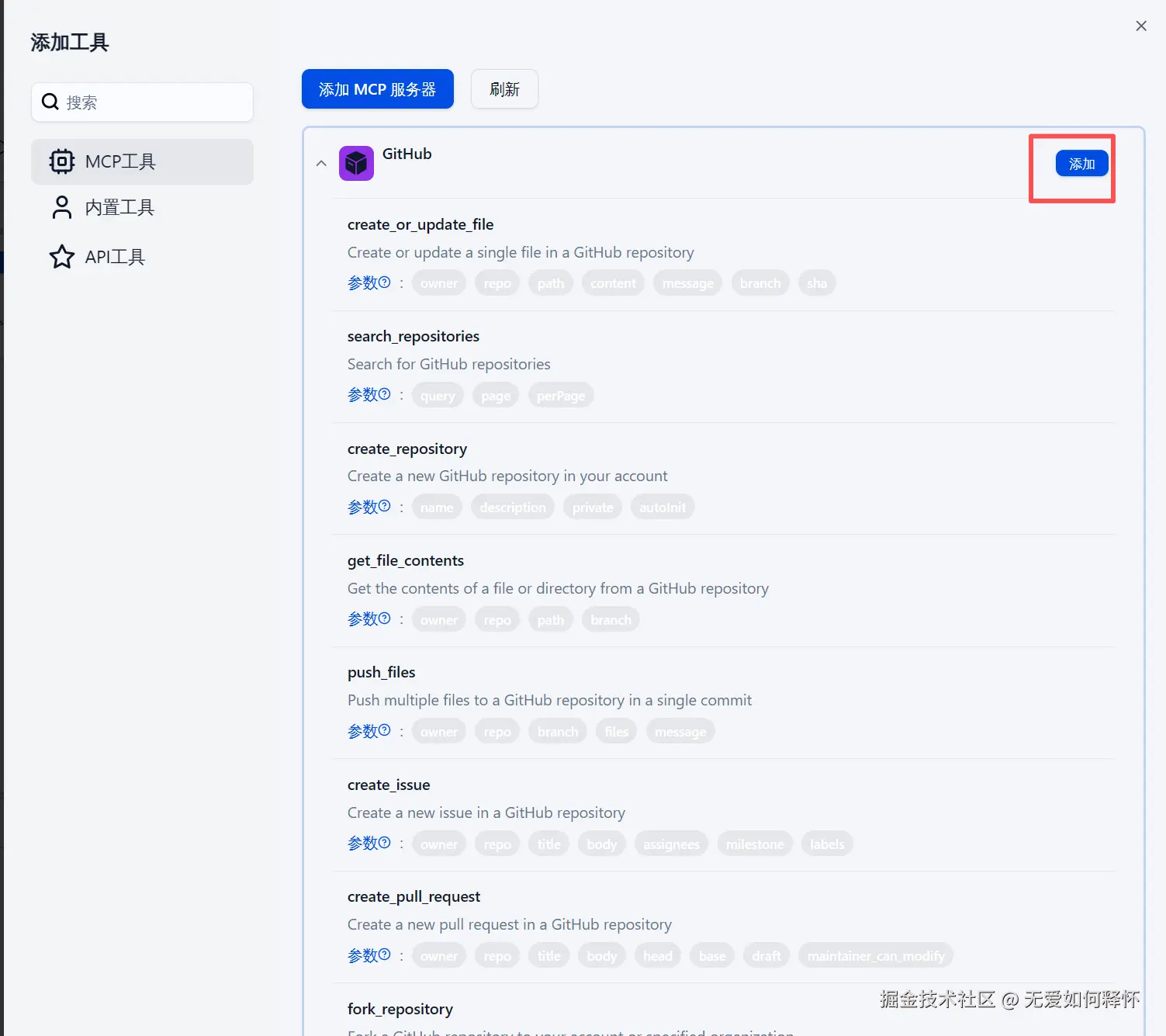Click the private parameter tag
Image resolution: width=1166 pixels, height=1036 pixels.
(x=593, y=508)
